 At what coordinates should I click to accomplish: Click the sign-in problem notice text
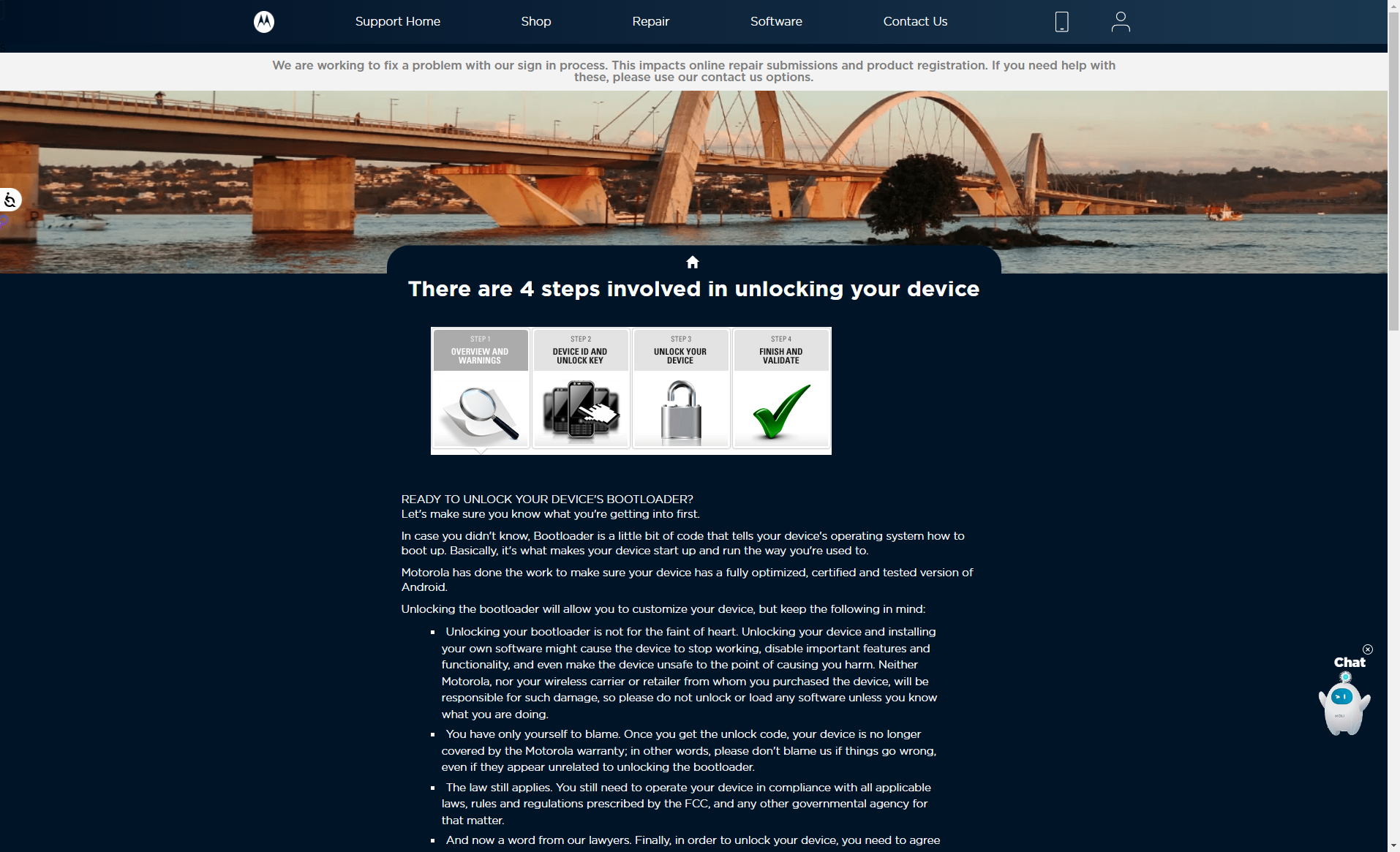[x=693, y=71]
